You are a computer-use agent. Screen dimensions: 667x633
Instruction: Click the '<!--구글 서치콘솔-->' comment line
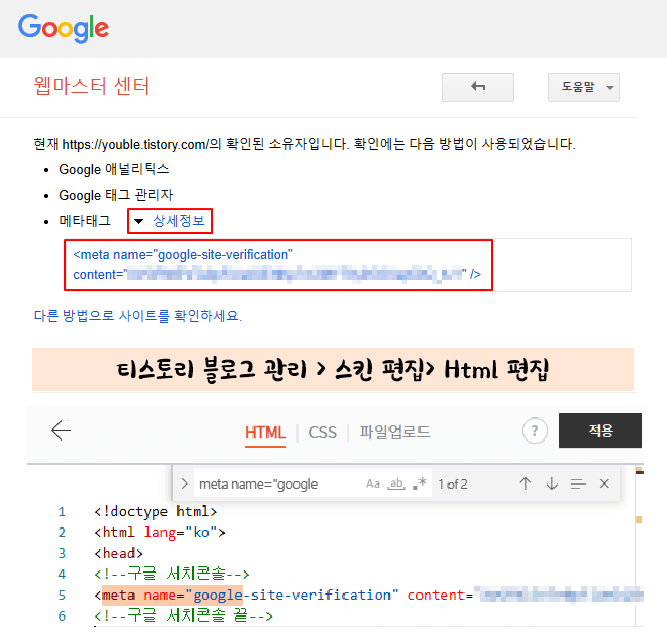[x=171, y=574]
